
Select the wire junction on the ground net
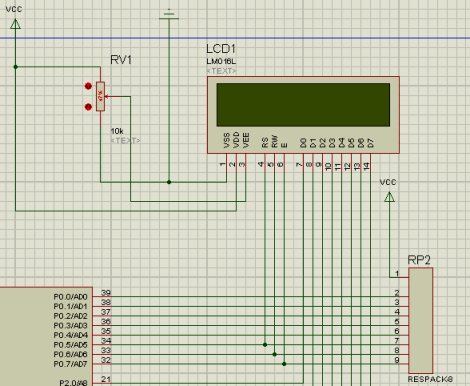pyautogui.click(x=169, y=182)
